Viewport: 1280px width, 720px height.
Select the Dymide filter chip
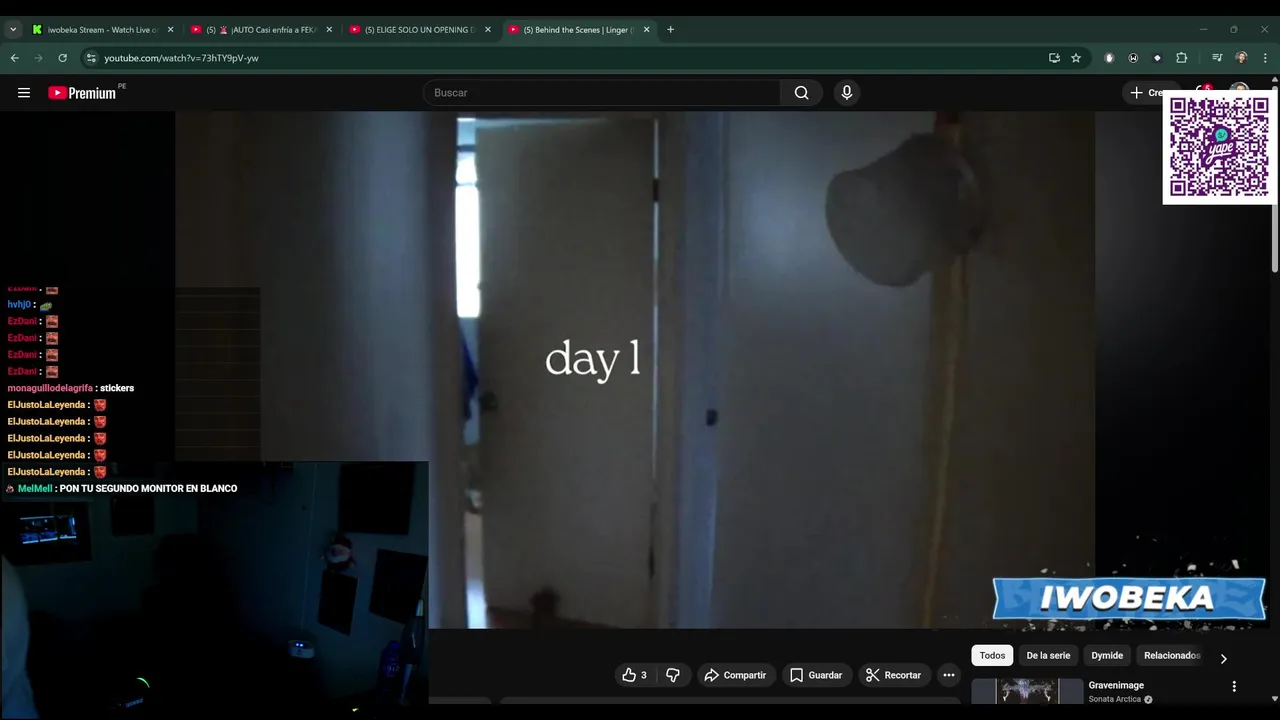click(x=1107, y=656)
